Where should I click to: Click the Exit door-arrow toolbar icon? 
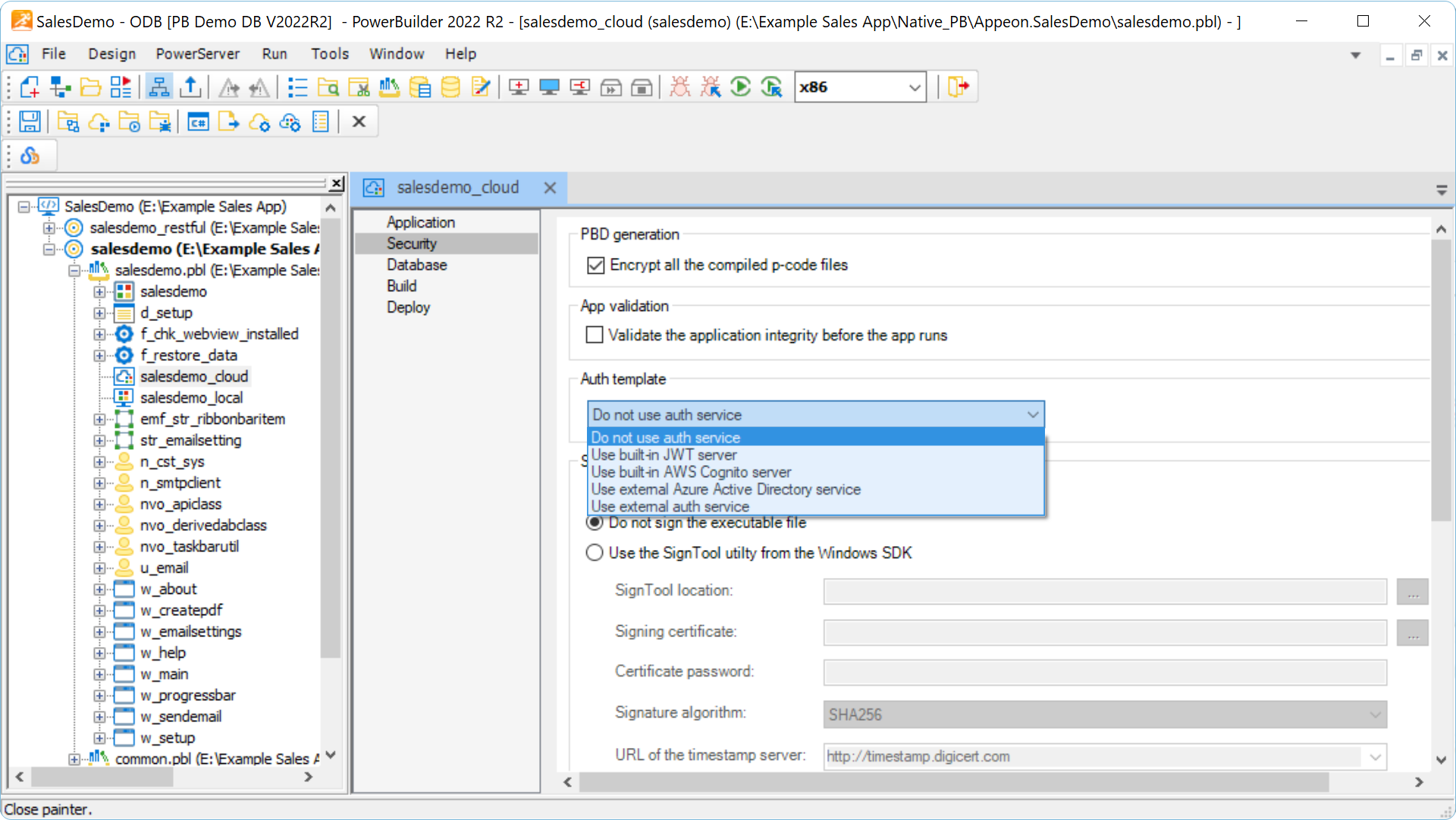959,87
